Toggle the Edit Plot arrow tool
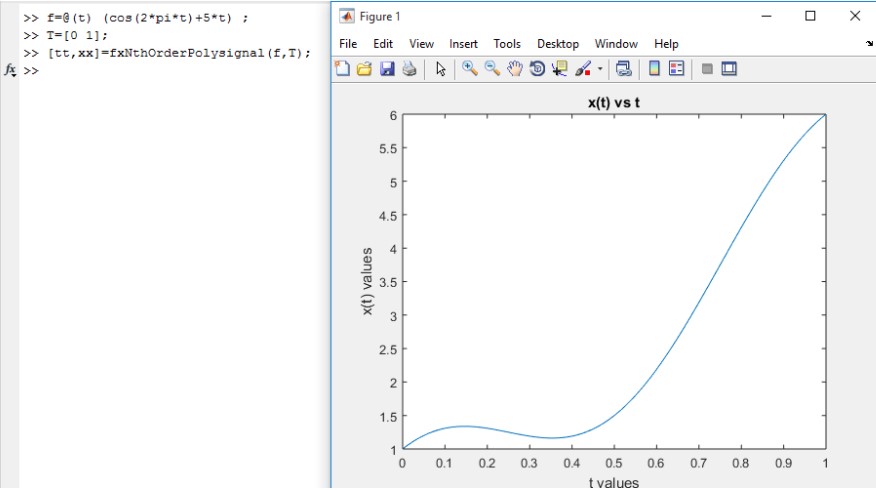 440,69
